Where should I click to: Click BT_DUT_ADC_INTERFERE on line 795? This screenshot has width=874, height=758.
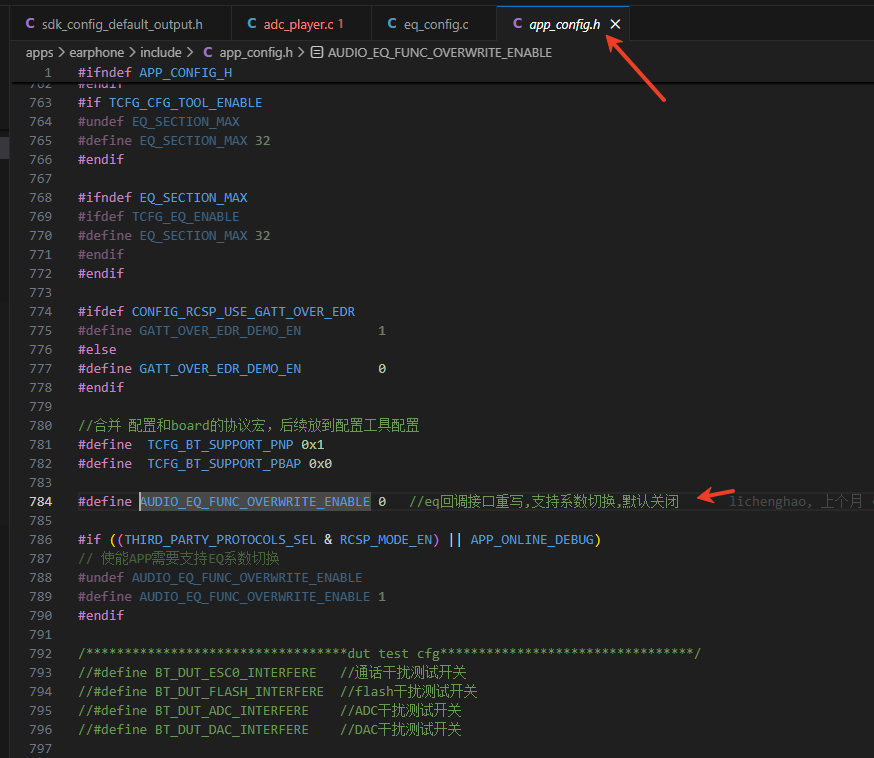[232, 711]
